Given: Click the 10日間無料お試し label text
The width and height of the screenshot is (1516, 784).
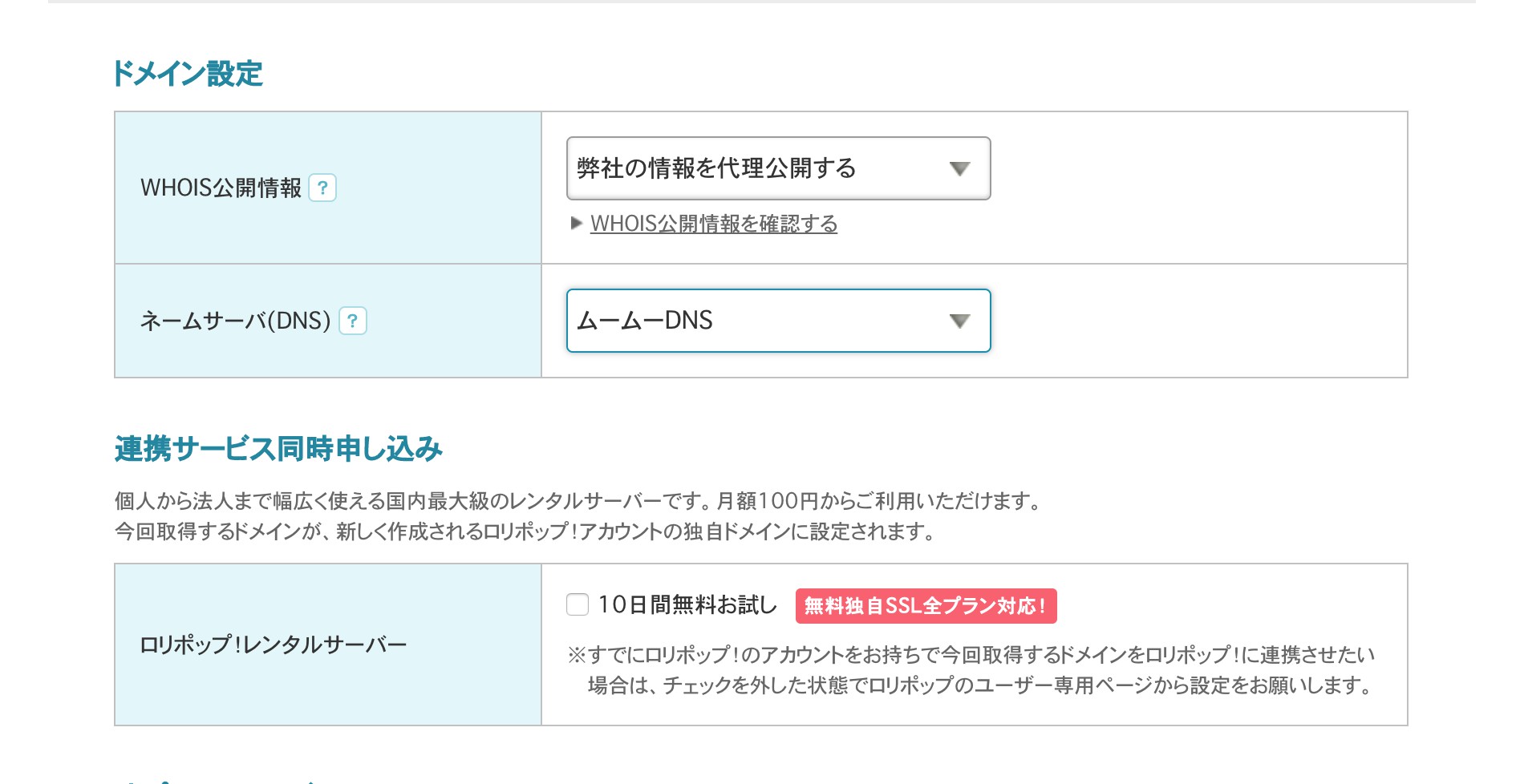Looking at the screenshot, I should 687,604.
